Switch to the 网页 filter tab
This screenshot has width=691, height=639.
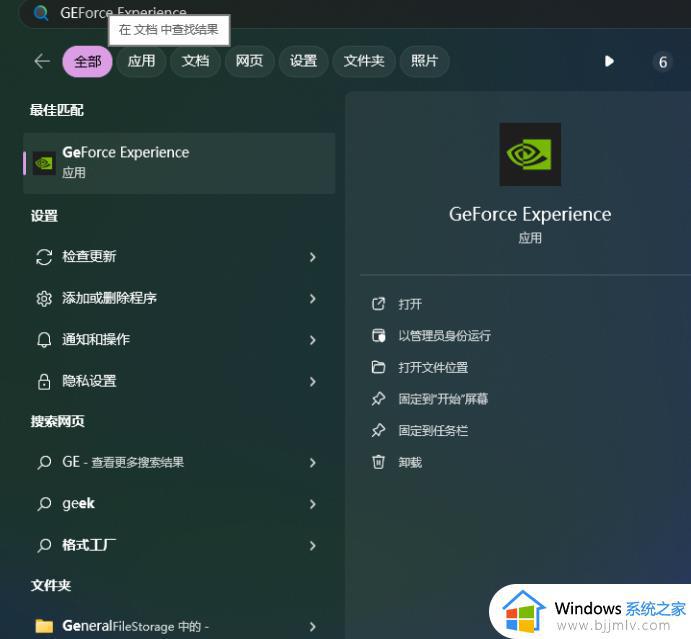(x=249, y=61)
